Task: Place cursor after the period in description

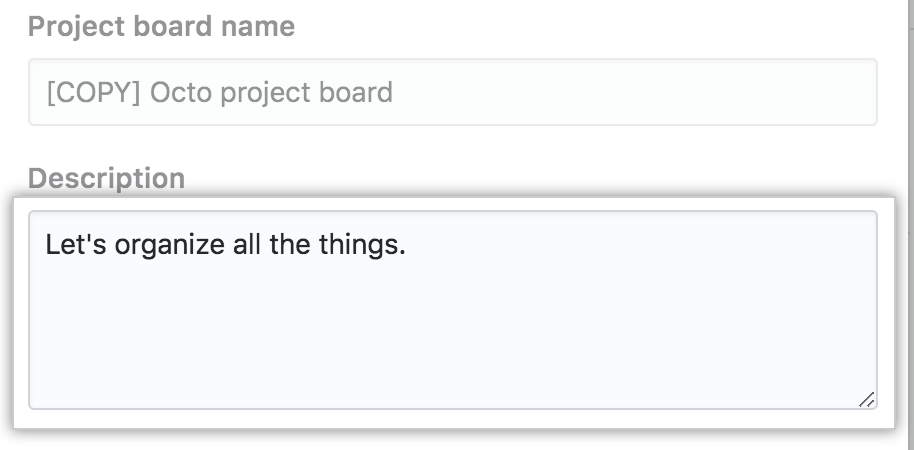Action: [x=407, y=245]
